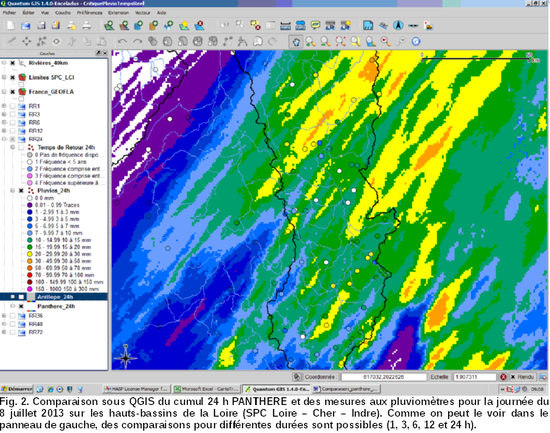Open the Extension menu
This screenshot has height=433, width=550.
(x=119, y=13)
